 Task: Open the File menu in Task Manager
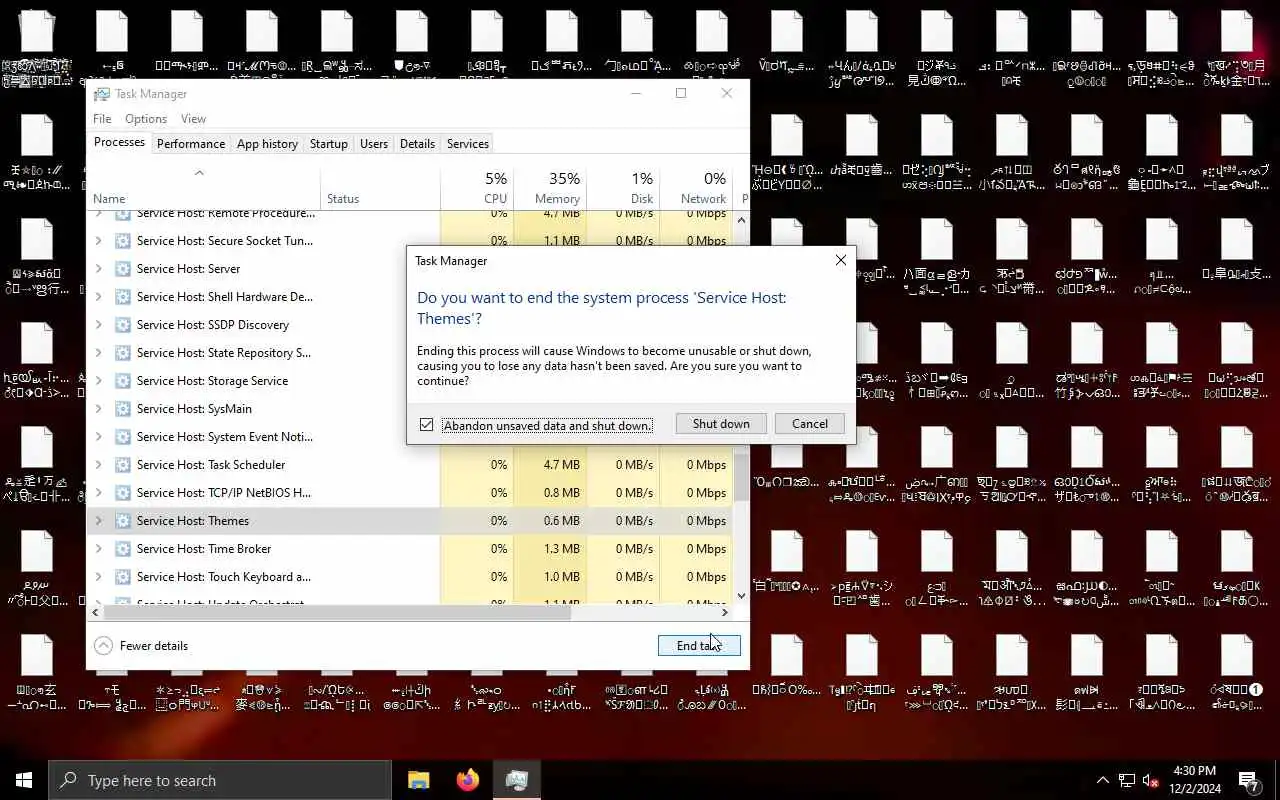(x=102, y=119)
